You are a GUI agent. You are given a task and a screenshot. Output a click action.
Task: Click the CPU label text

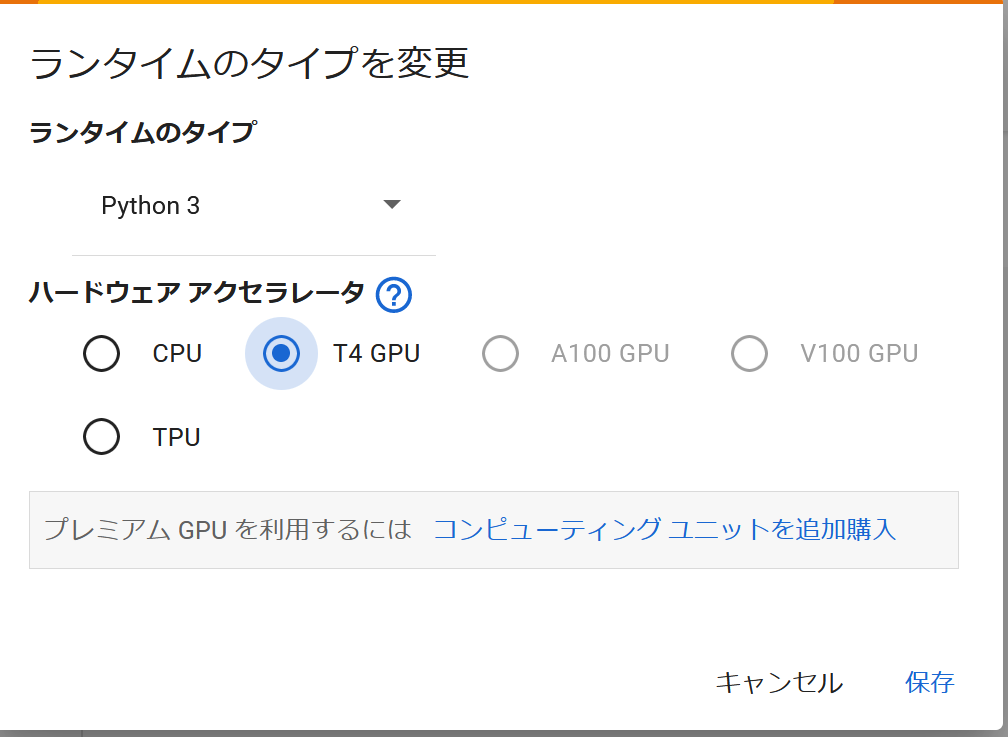coord(177,354)
